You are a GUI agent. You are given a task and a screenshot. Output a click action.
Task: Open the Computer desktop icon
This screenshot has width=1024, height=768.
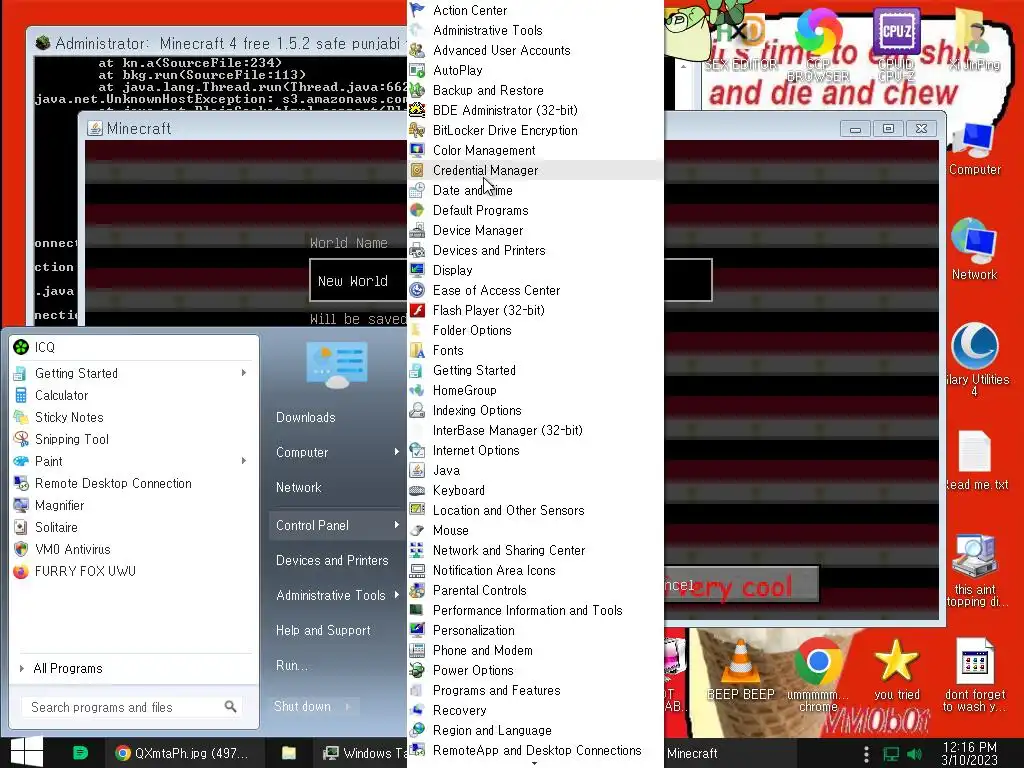click(974, 150)
